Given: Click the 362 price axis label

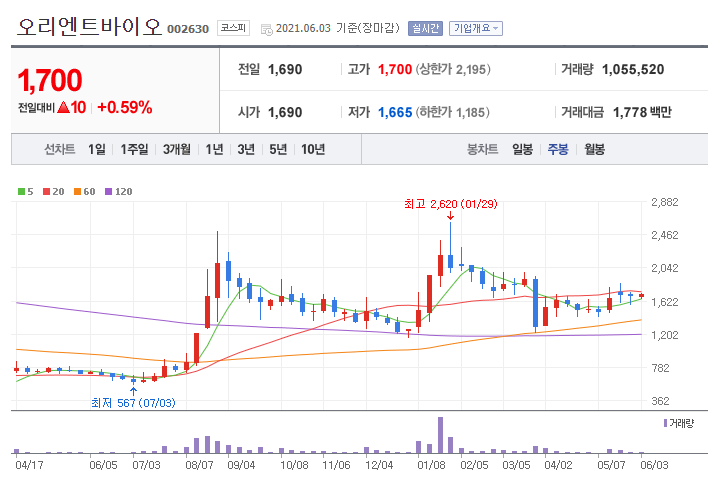Looking at the screenshot, I should (660, 401).
